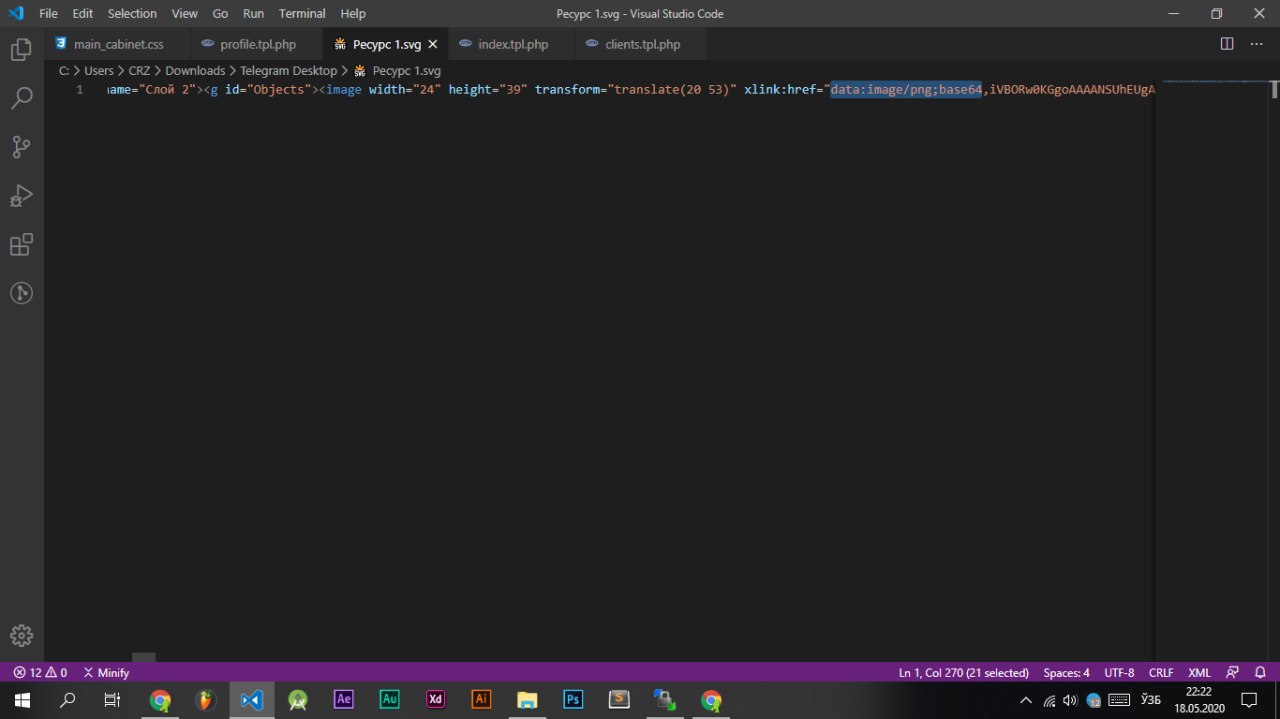The height and width of the screenshot is (719, 1280).
Task: Open Adobe Audition from taskbar
Action: point(390,700)
